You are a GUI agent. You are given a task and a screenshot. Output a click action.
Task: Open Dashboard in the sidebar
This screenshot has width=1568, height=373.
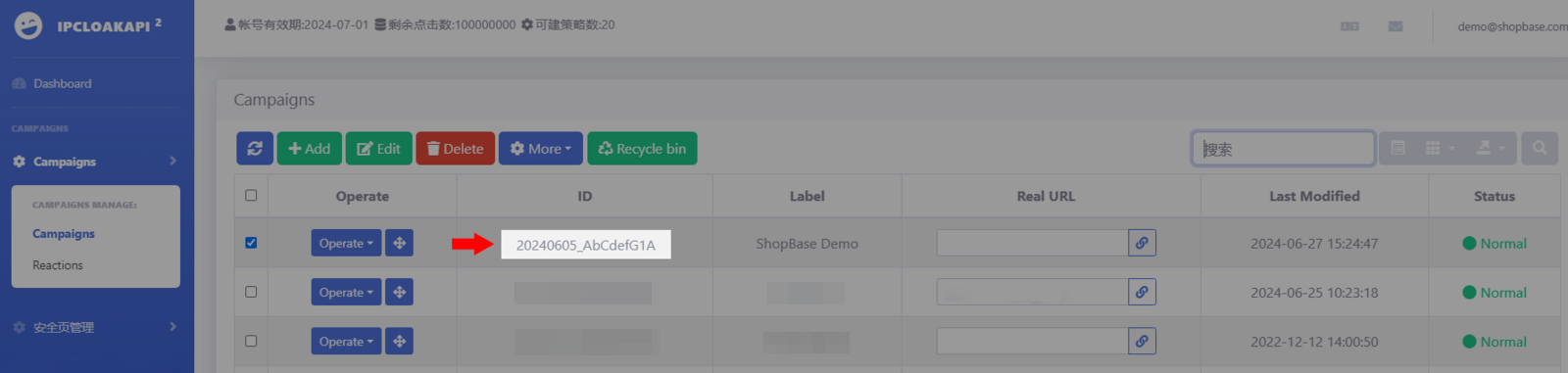tap(62, 83)
